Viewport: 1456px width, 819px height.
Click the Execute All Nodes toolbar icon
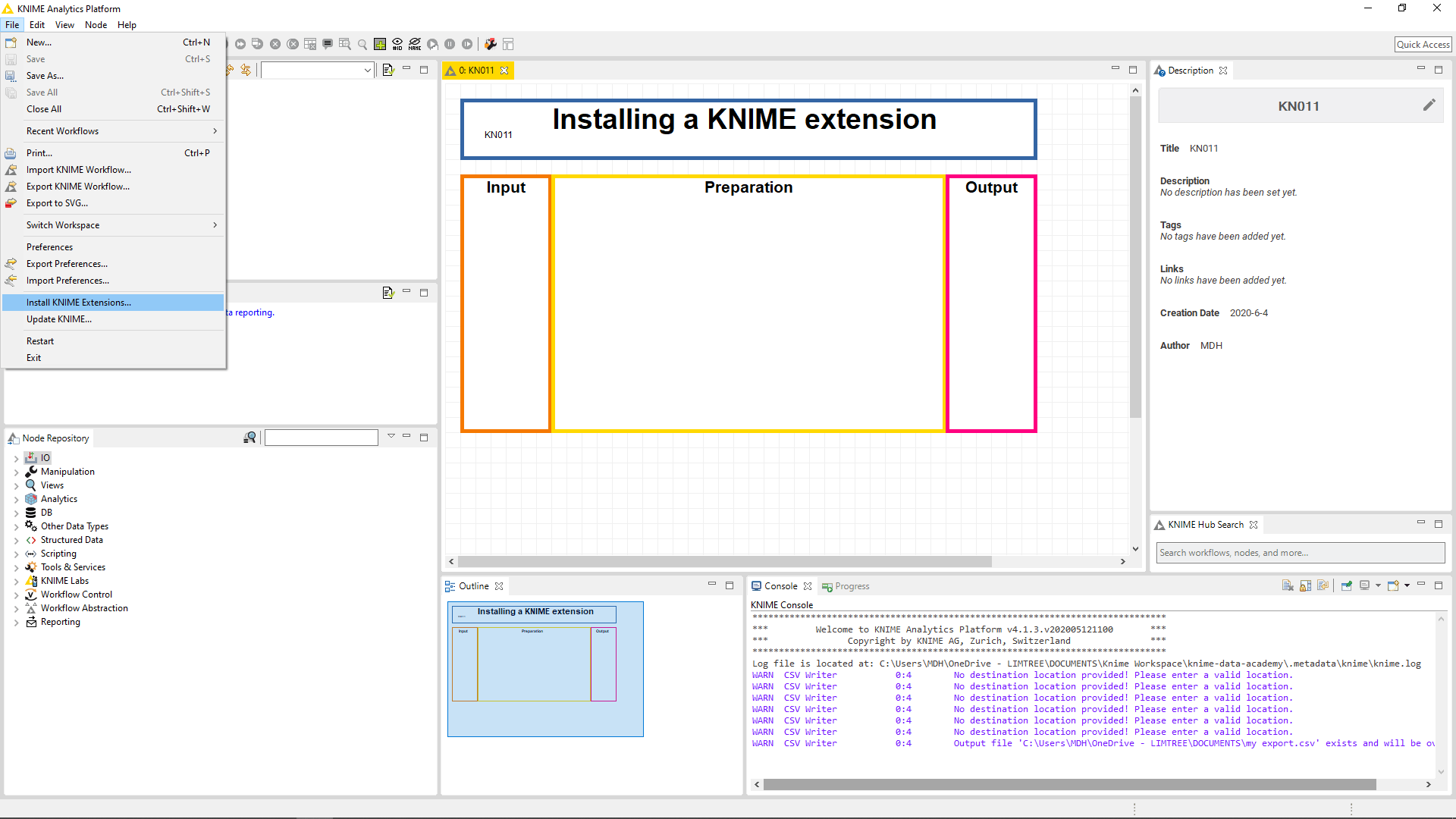tap(240, 44)
